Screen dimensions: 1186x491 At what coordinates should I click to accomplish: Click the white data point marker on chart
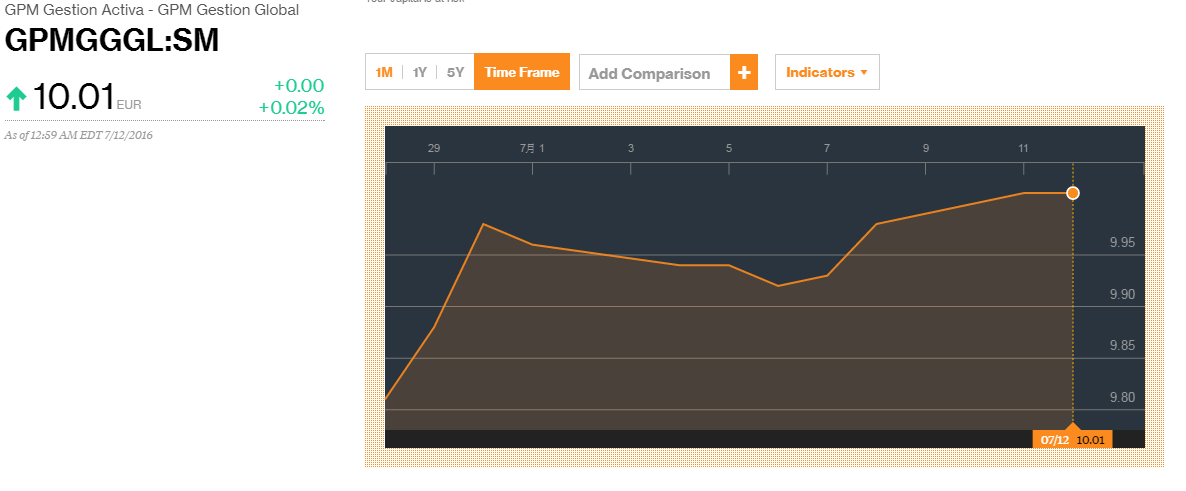[1073, 193]
